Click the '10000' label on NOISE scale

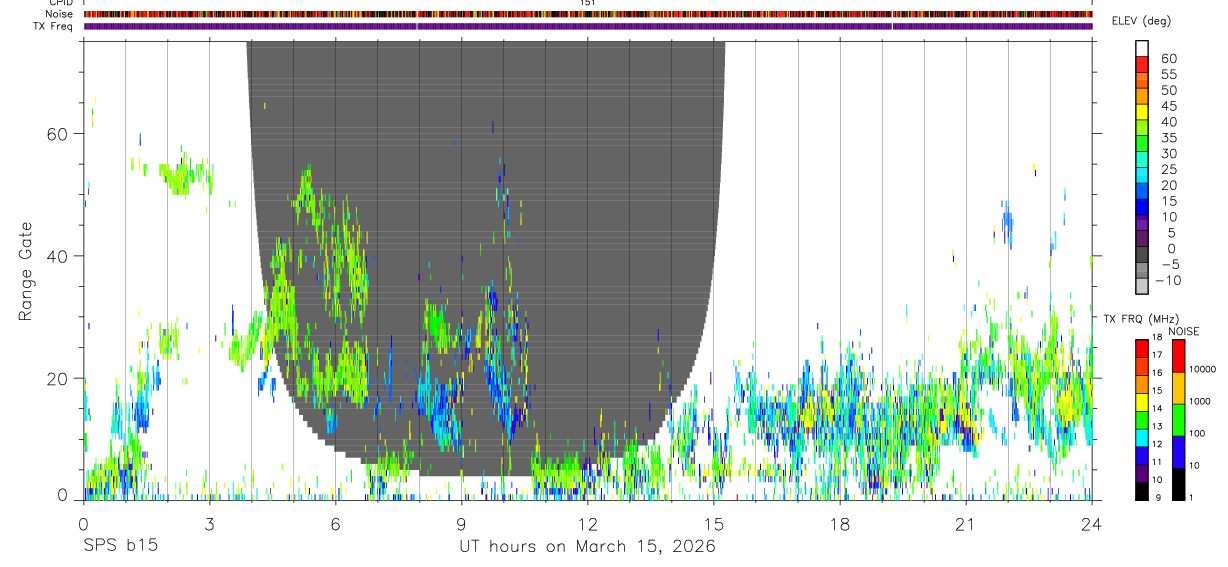click(x=1203, y=369)
